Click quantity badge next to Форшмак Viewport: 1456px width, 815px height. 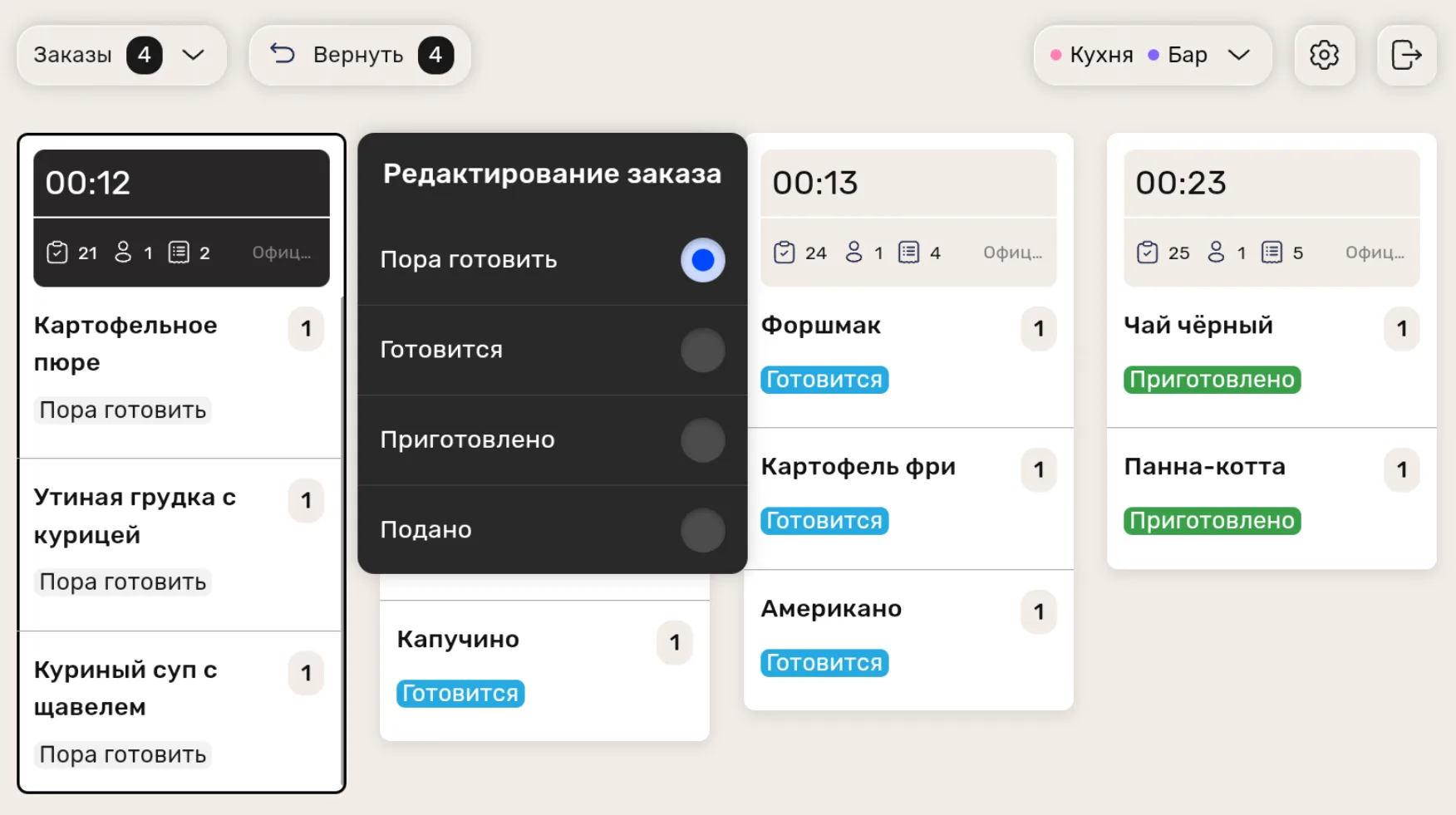(x=1039, y=329)
